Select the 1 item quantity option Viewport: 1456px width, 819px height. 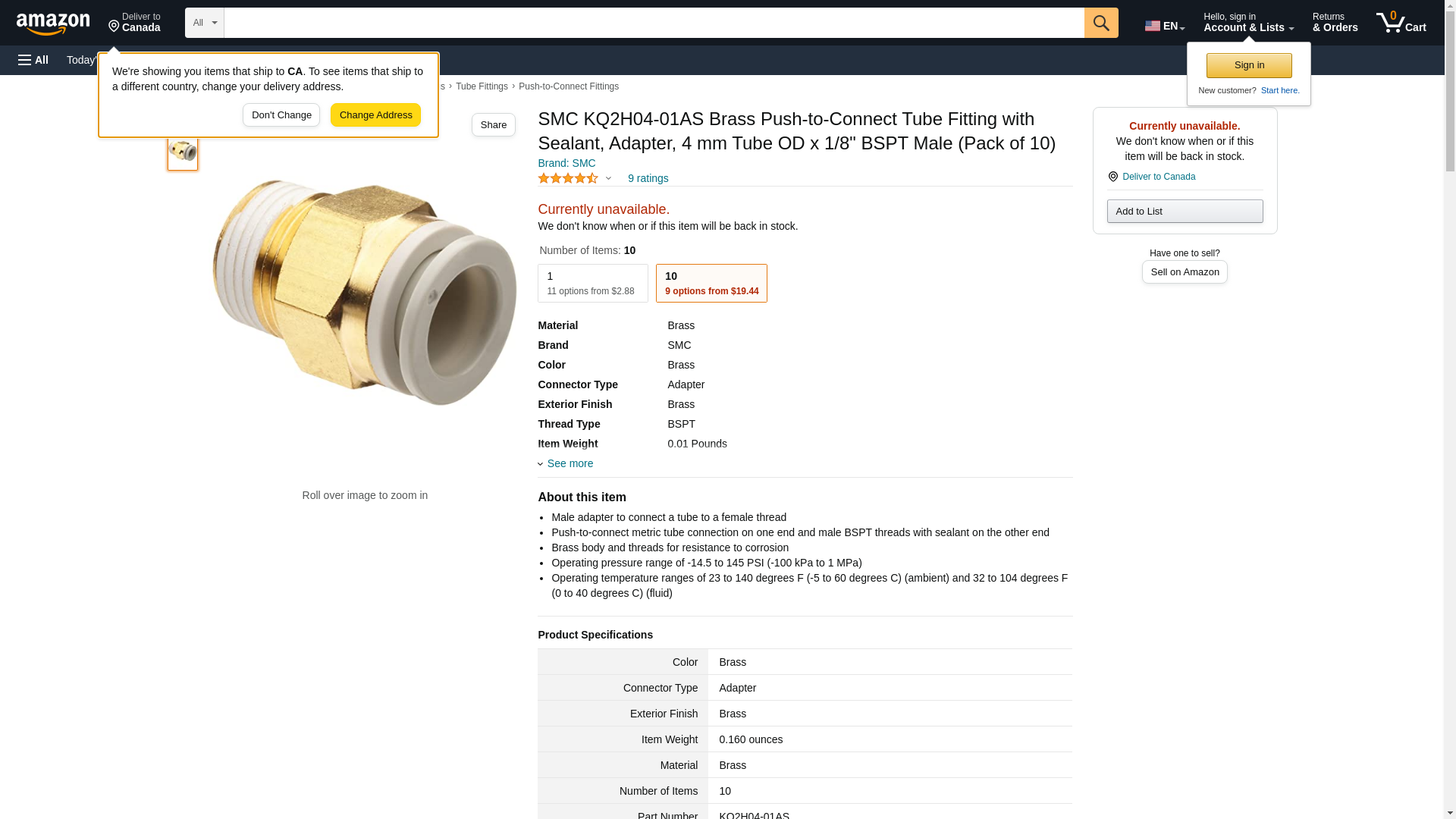click(x=592, y=283)
